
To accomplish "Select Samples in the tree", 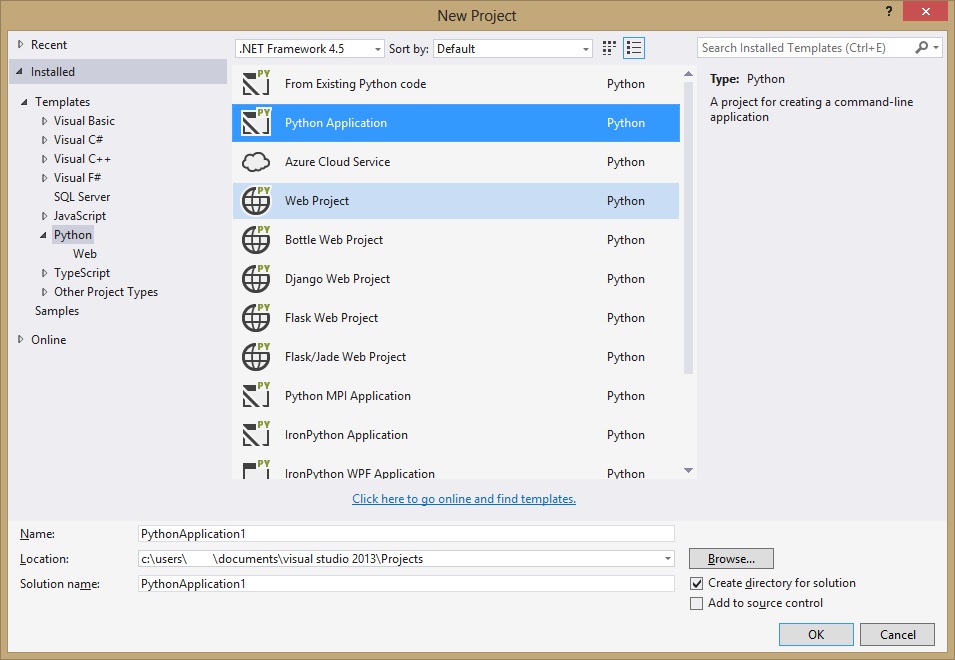I will [57, 311].
